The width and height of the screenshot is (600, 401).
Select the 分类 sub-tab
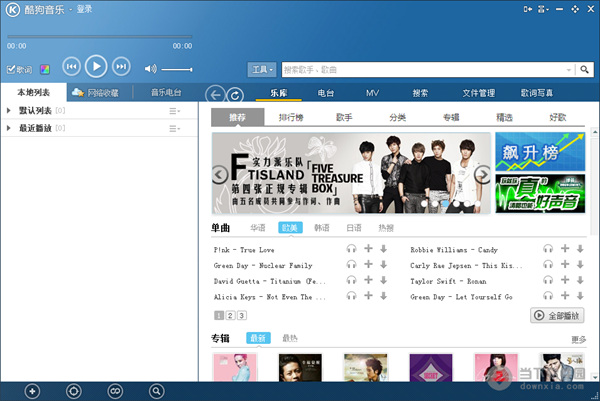coord(398,117)
